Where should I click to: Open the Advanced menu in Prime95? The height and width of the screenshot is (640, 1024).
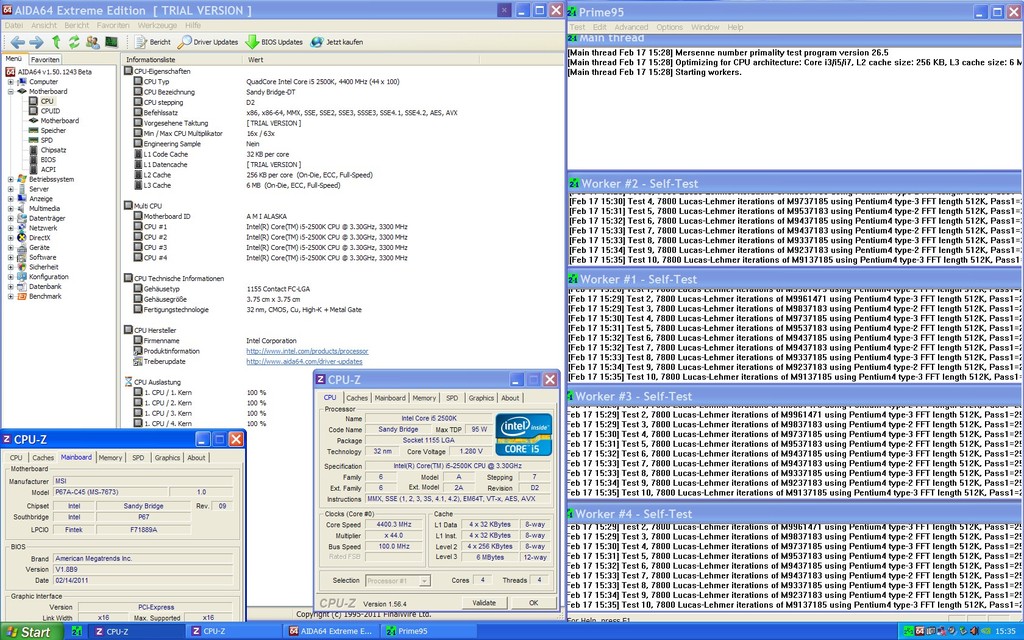click(x=631, y=27)
